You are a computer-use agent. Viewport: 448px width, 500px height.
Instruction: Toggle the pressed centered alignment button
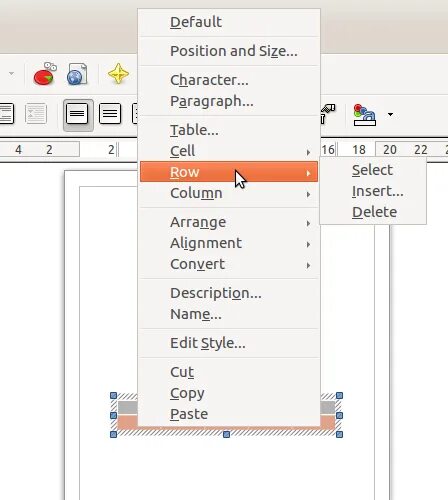click(77, 114)
